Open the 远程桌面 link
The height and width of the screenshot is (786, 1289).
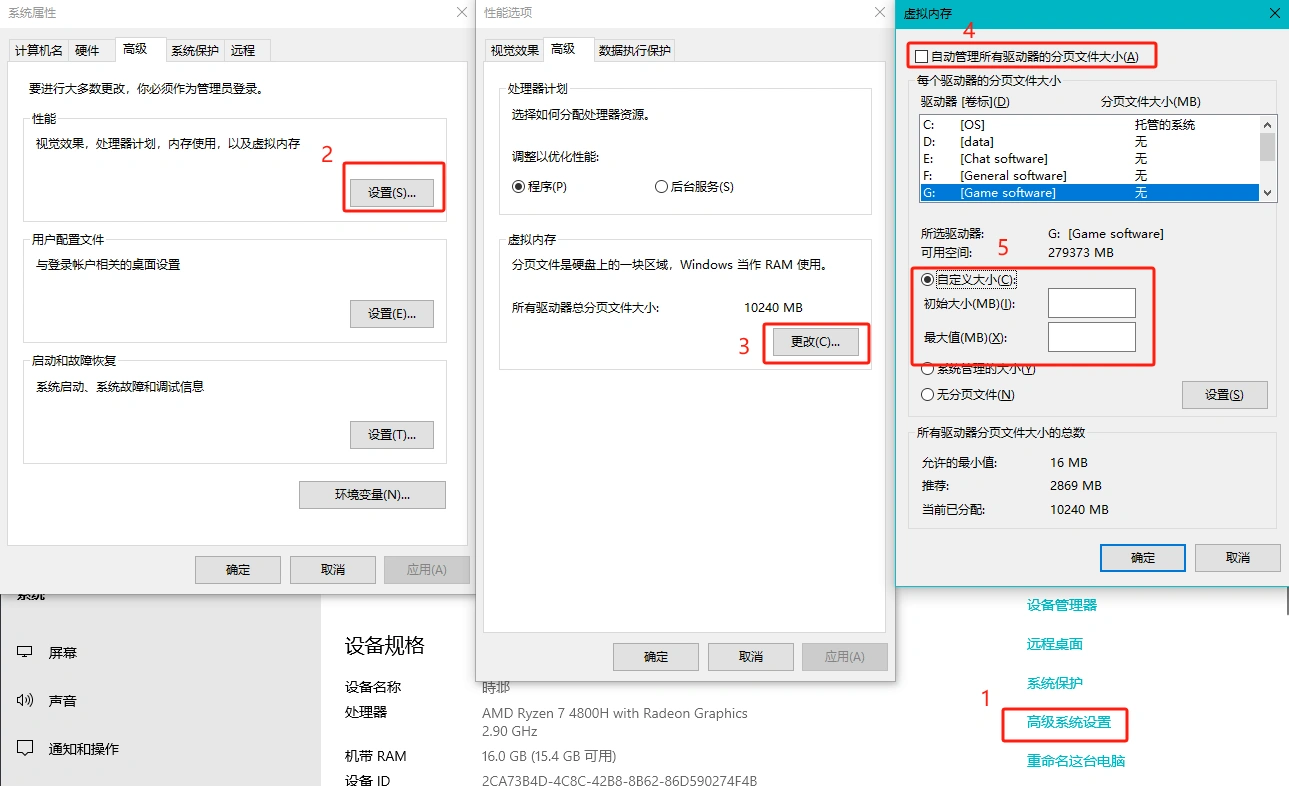[1055, 644]
